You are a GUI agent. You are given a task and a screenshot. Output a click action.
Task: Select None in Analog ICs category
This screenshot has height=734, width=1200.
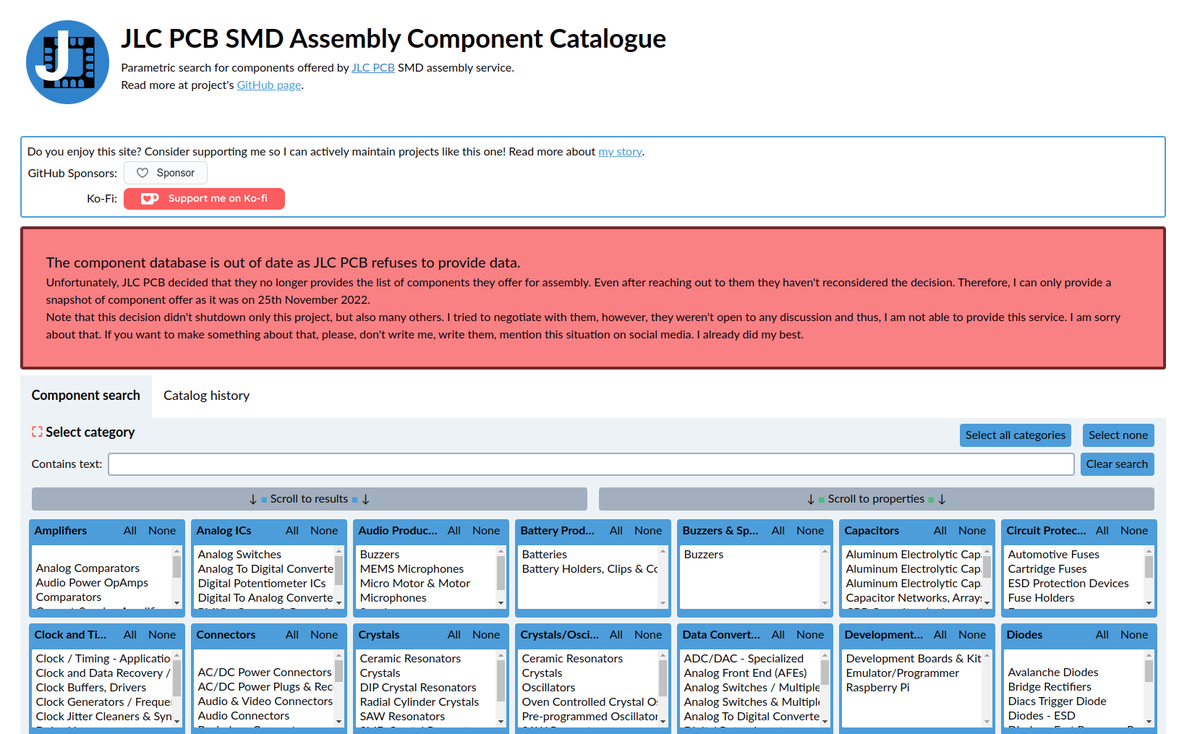click(x=324, y=531)
